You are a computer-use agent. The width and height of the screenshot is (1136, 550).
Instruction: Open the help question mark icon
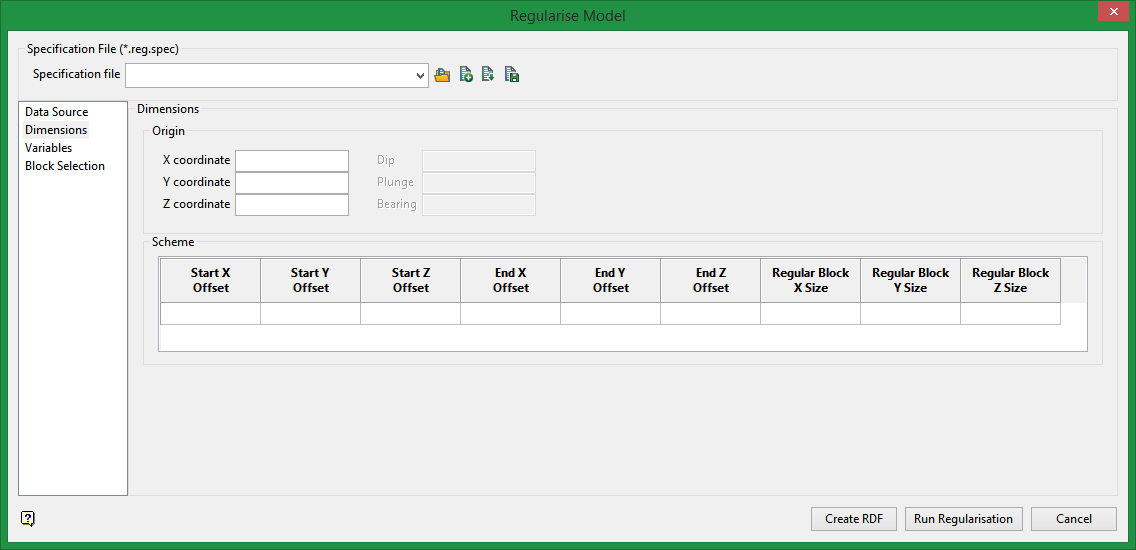(28, 518)
